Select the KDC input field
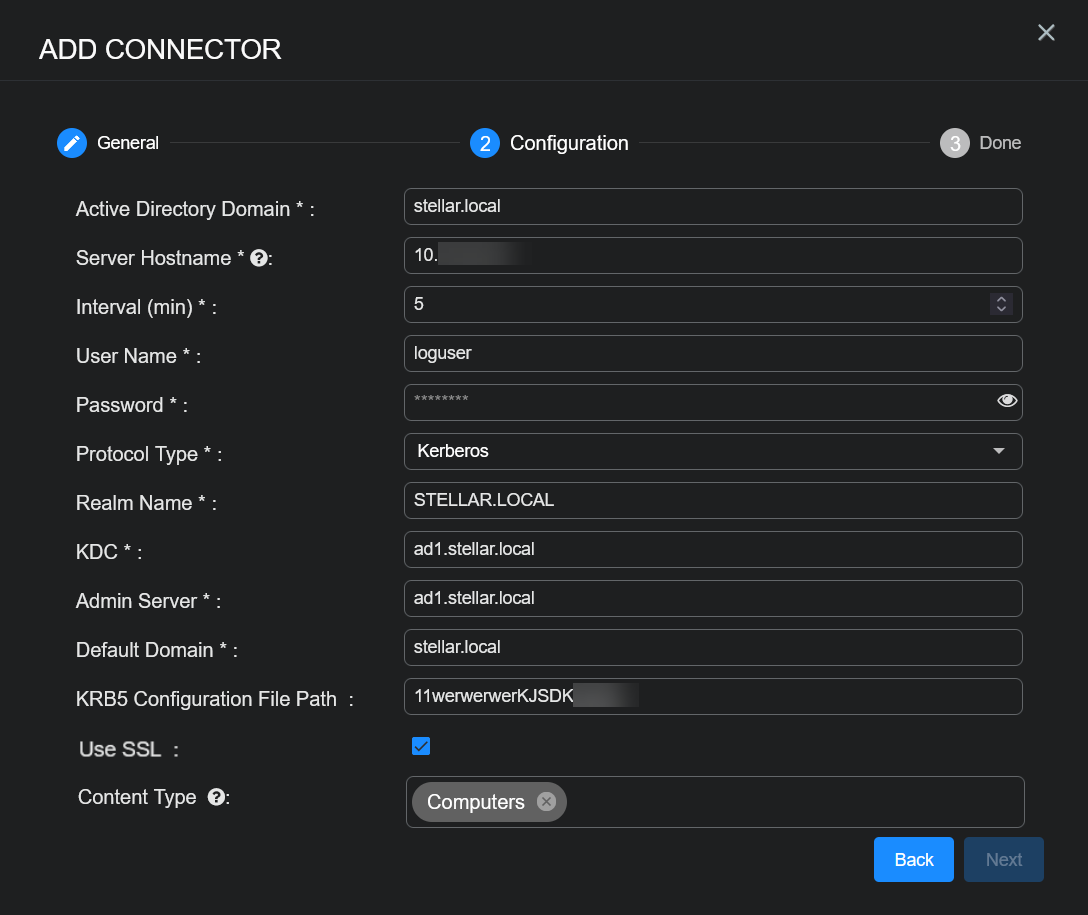Viewport: 1088px width, 915px height. [713, 549]
